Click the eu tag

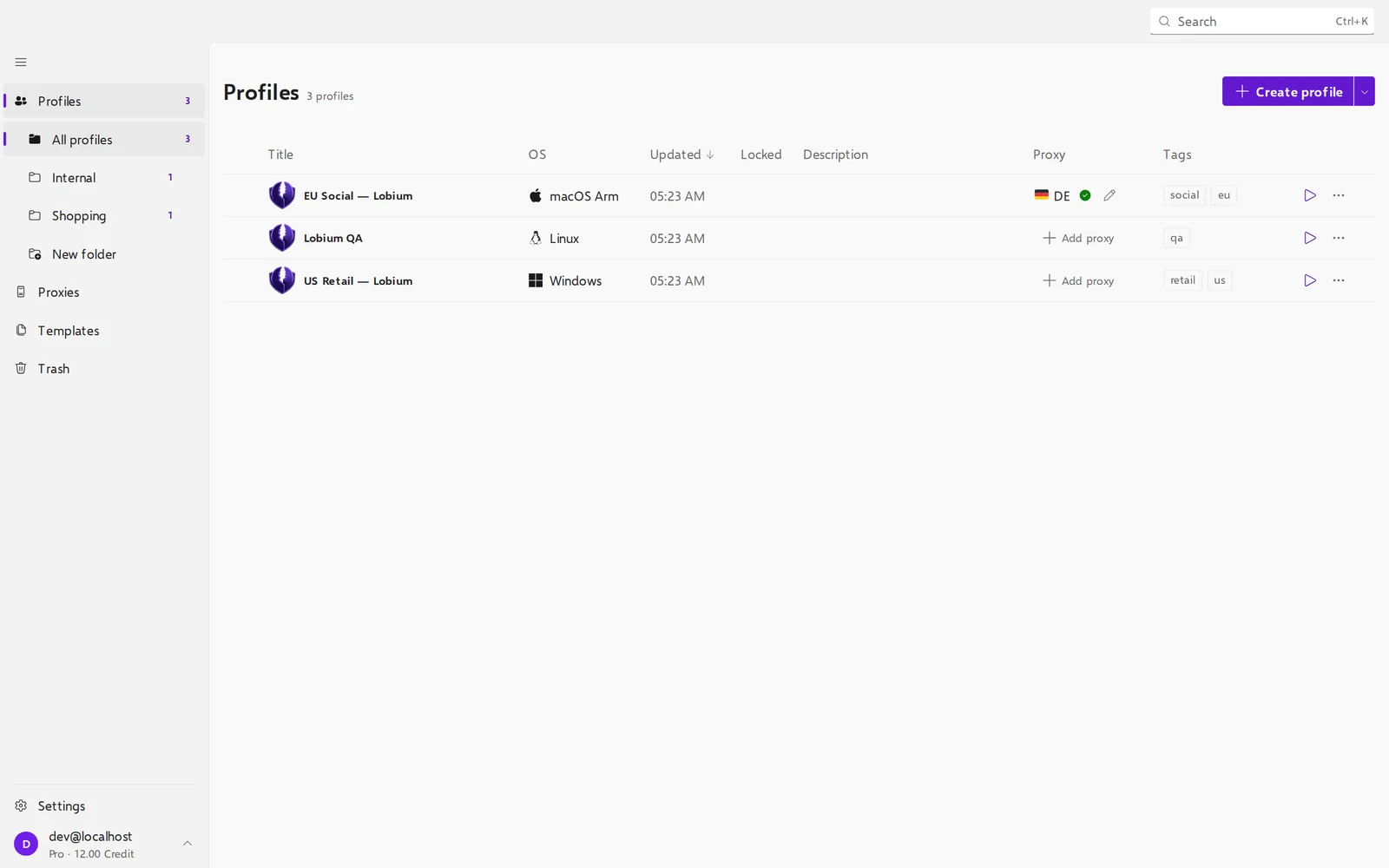[x=1224, y=195]
